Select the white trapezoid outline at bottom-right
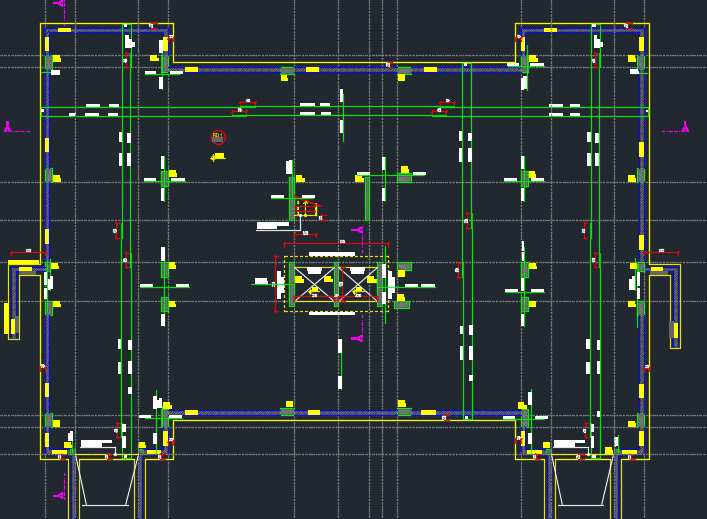707x519 pixels. pyautogui.click(x=583, y=482)
